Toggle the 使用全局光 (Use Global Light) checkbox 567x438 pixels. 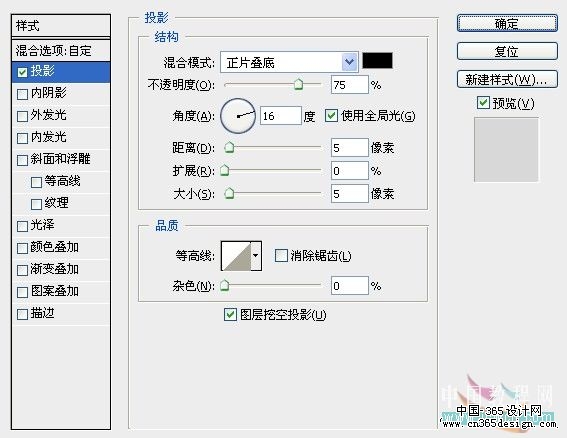331,116
